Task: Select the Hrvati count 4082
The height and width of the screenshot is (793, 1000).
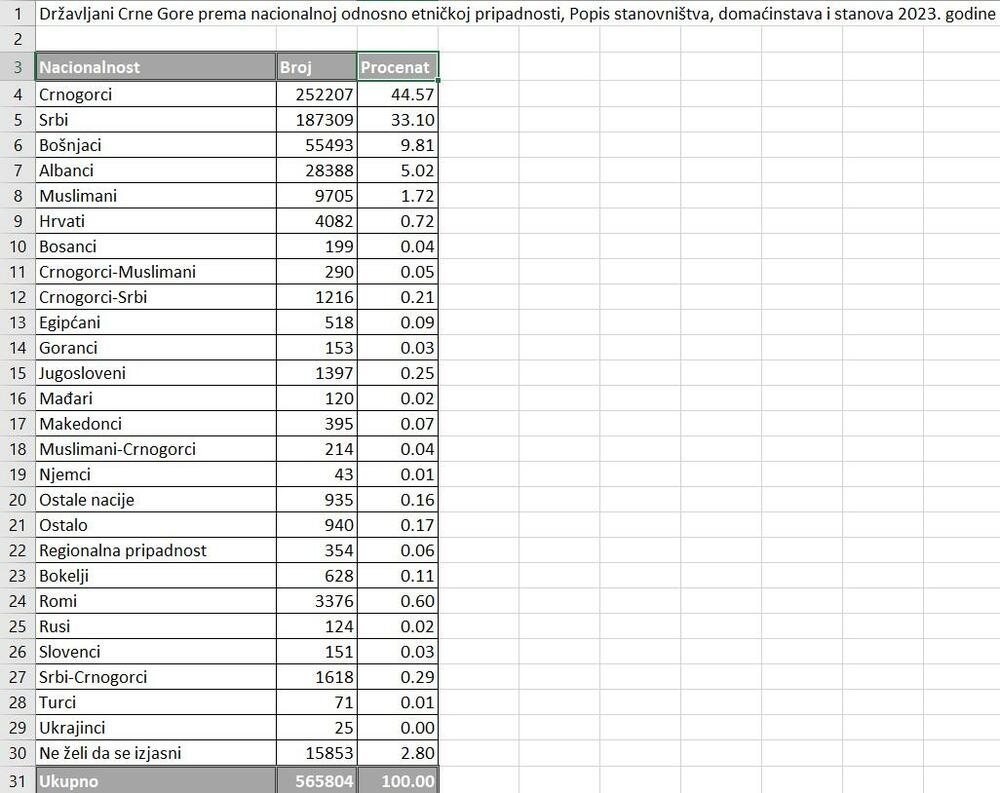Action: 316,221
